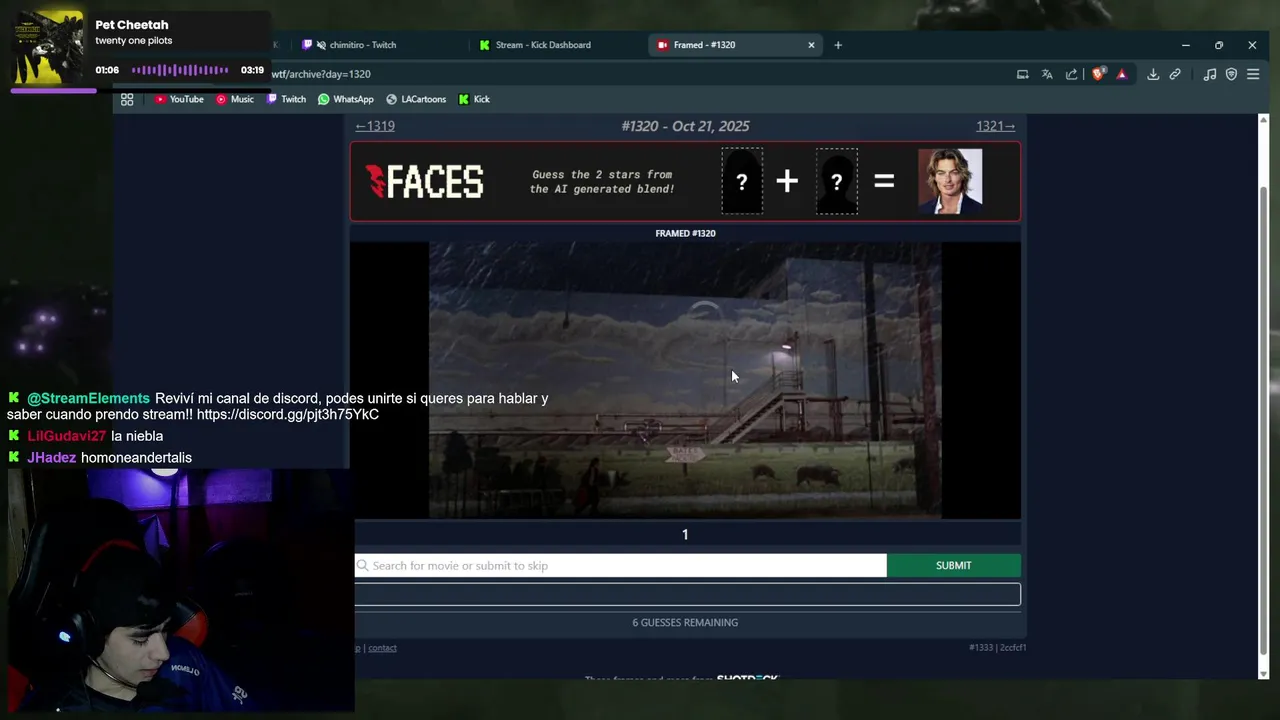
Task: Open the discord.gg invite link in chat
Action: [x=288, y=414]
